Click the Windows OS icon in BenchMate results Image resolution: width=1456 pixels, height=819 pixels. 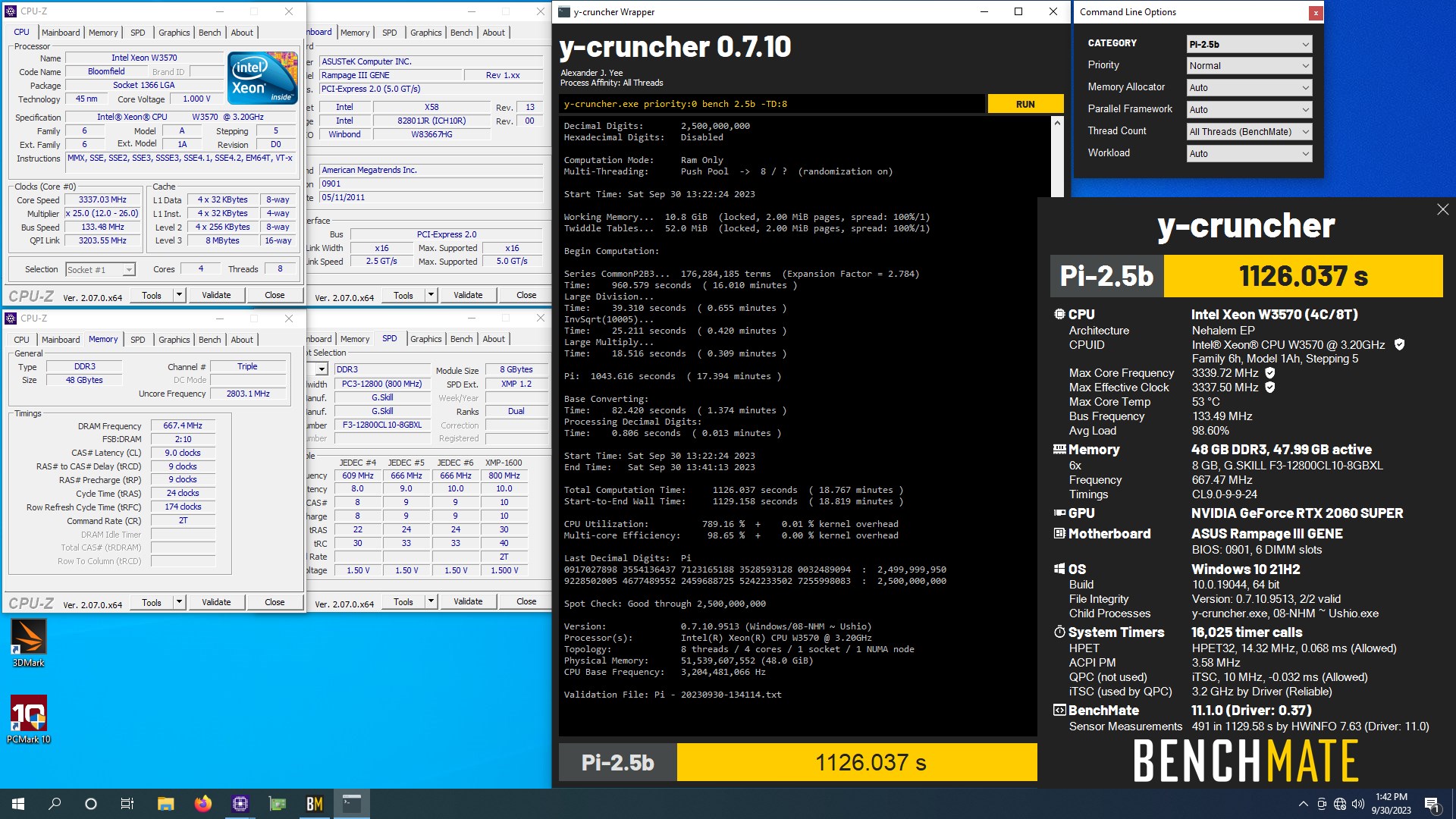coord(1059,569)
